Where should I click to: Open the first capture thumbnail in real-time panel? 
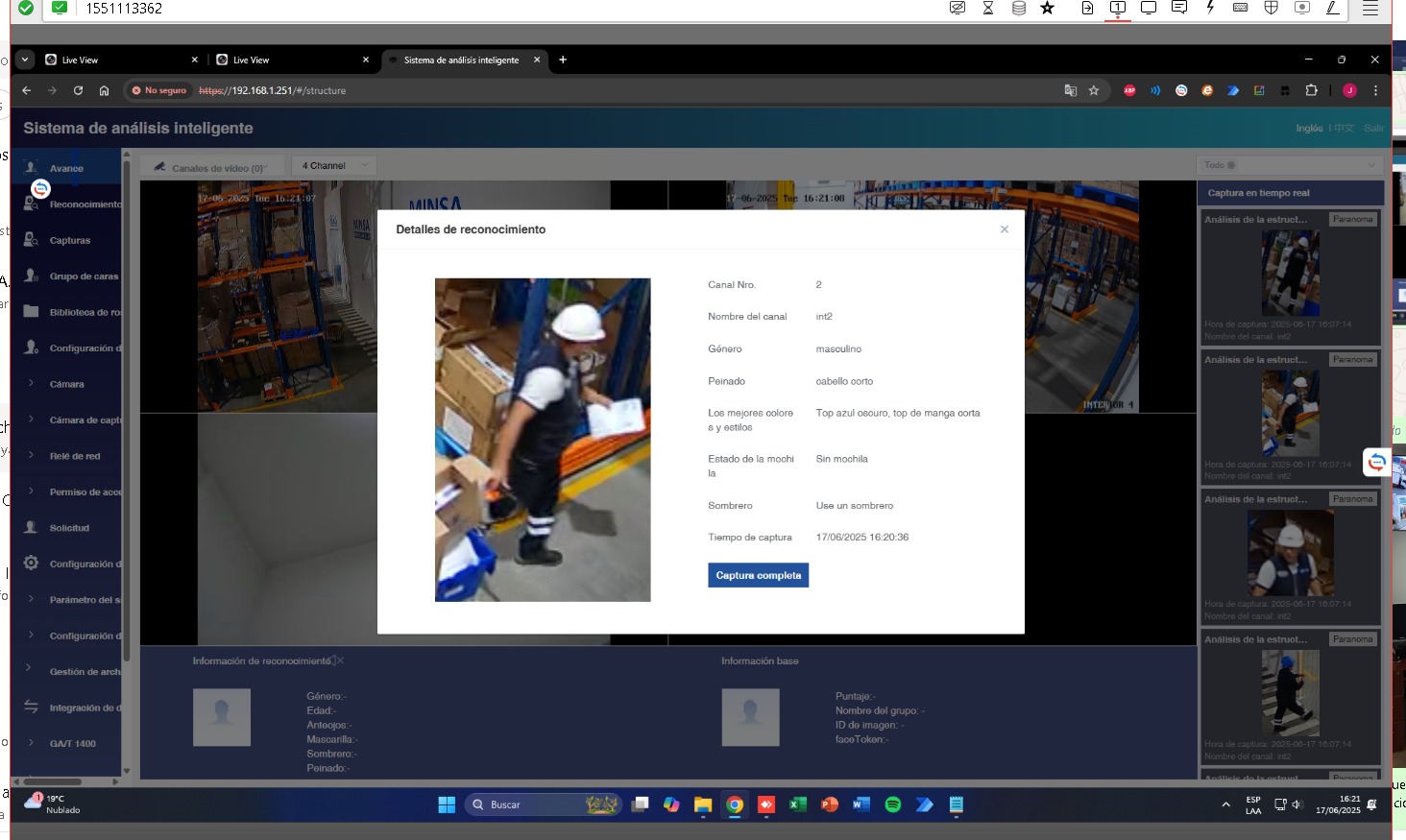[1290, 274]
